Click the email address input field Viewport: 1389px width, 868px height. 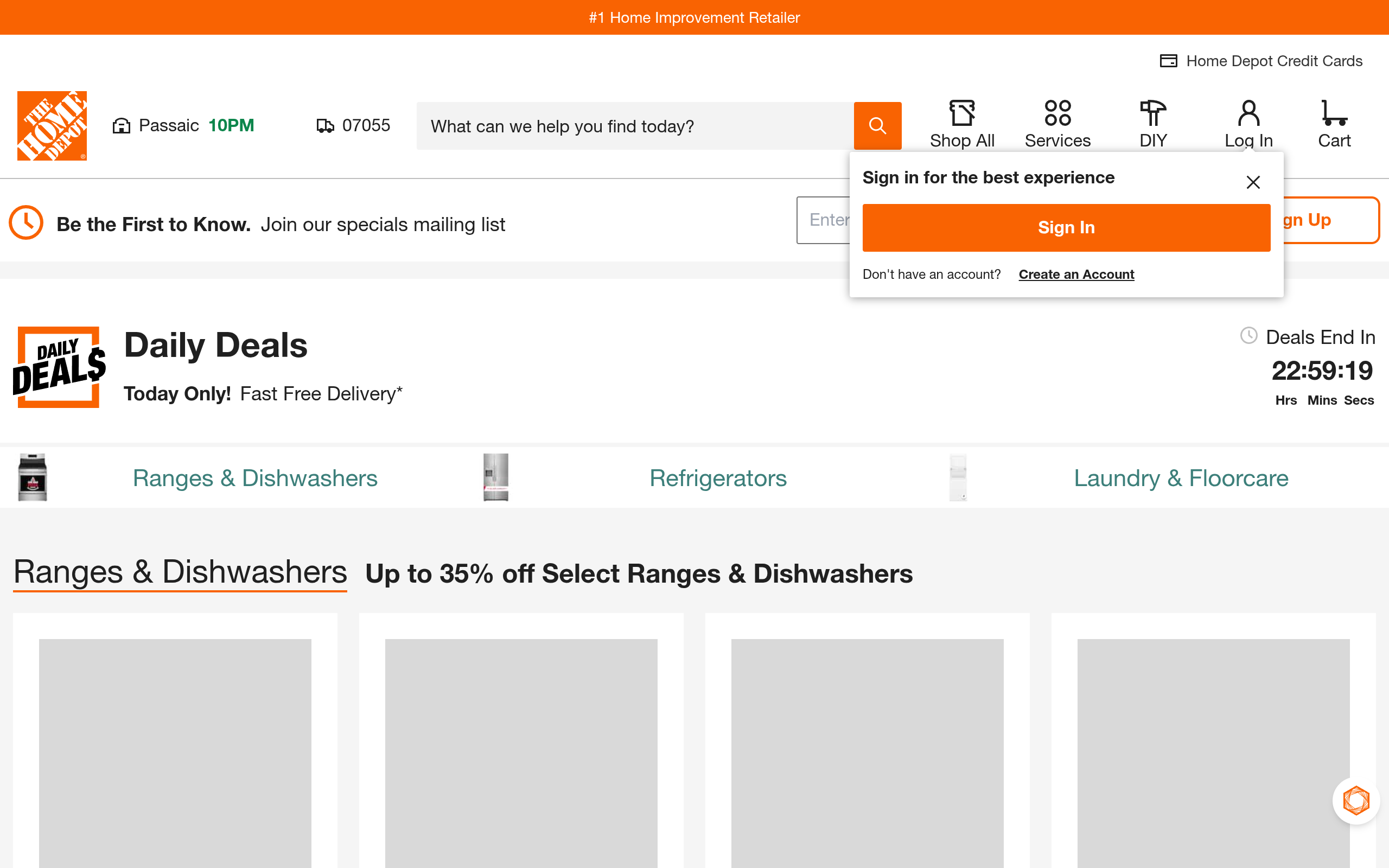823,220
